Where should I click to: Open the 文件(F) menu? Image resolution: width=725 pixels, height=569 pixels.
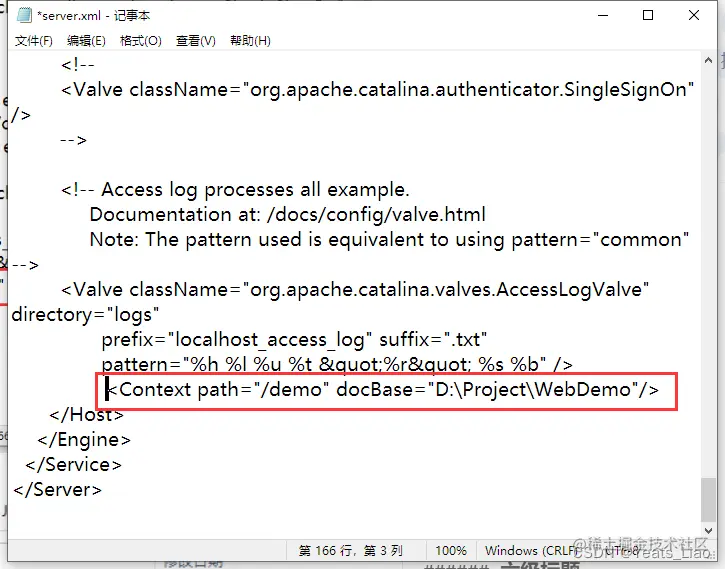pos(34,41)
